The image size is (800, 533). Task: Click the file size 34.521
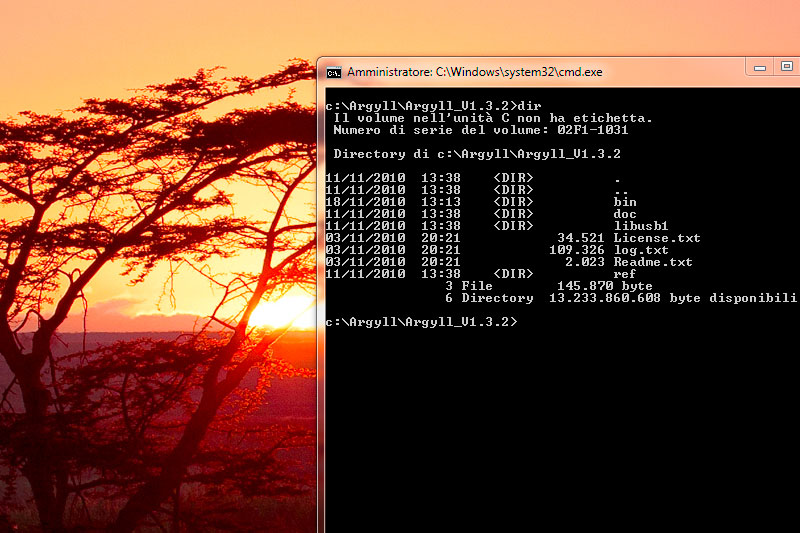point(581,238)
